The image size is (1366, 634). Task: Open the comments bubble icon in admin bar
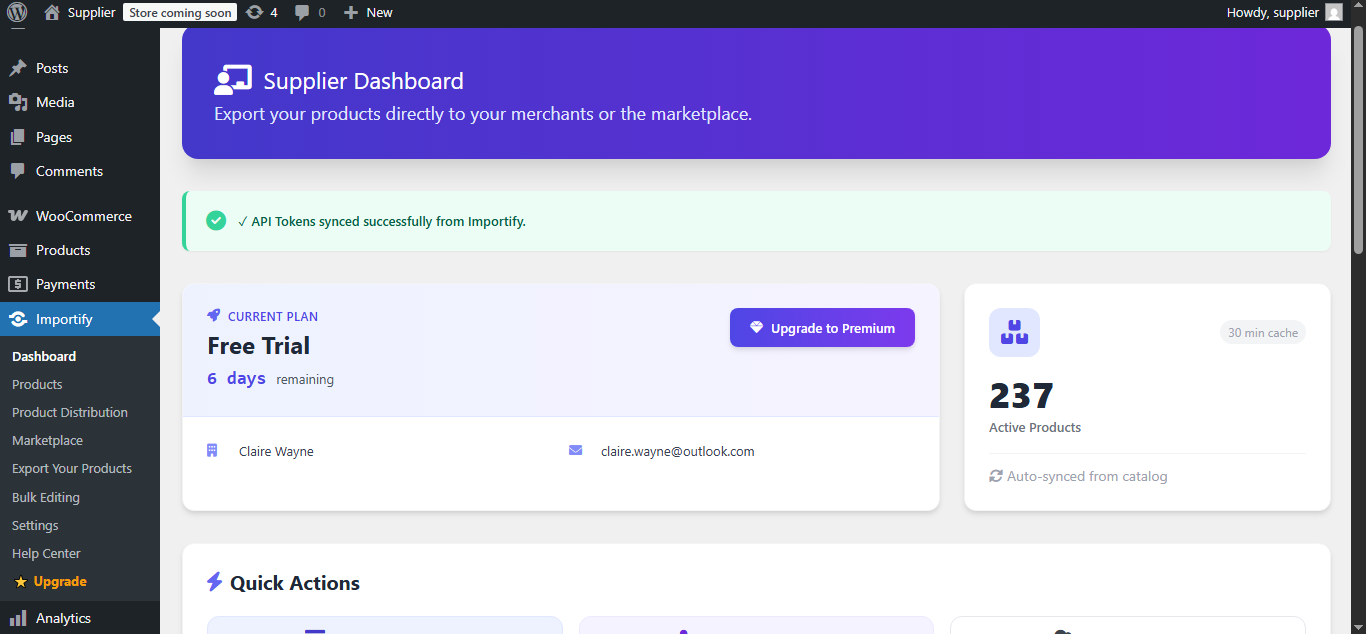coord(303,13)
